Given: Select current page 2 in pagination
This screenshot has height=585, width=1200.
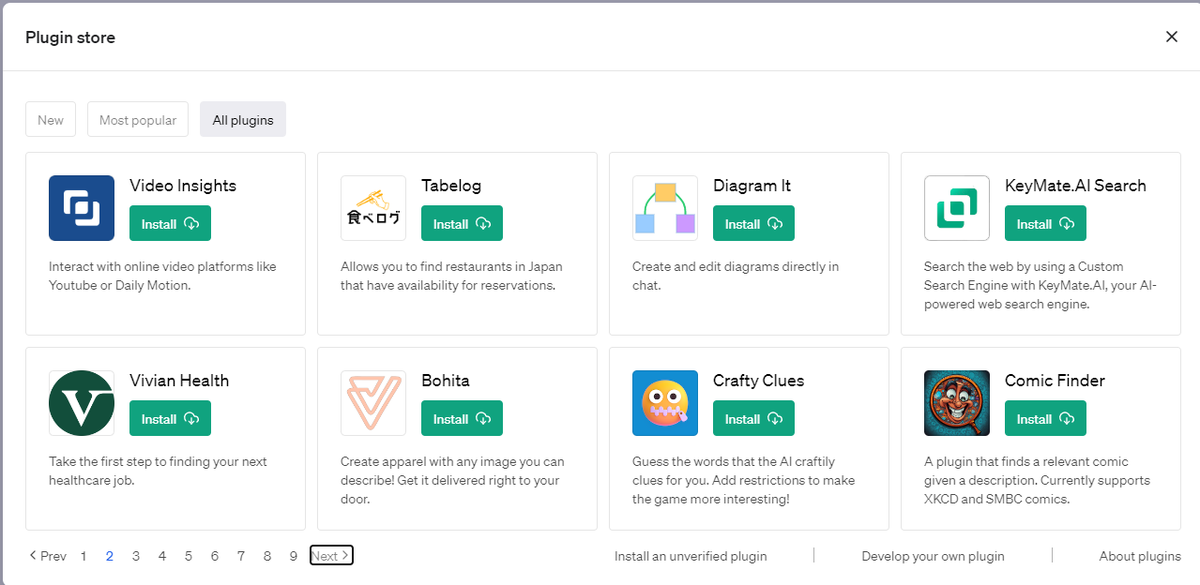Looking at the screenshot, I should point(110,556).
